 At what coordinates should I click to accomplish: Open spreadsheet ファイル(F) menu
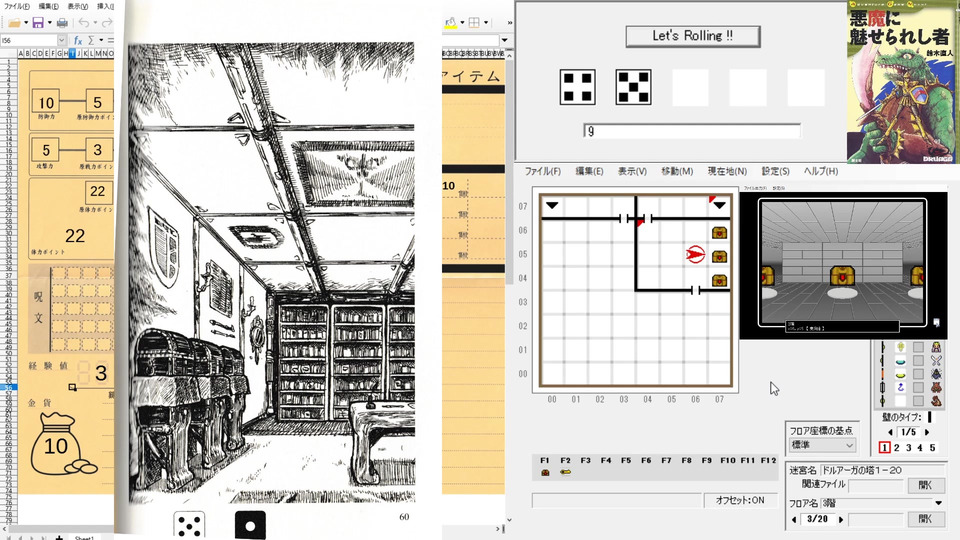(x=17, y=6)
